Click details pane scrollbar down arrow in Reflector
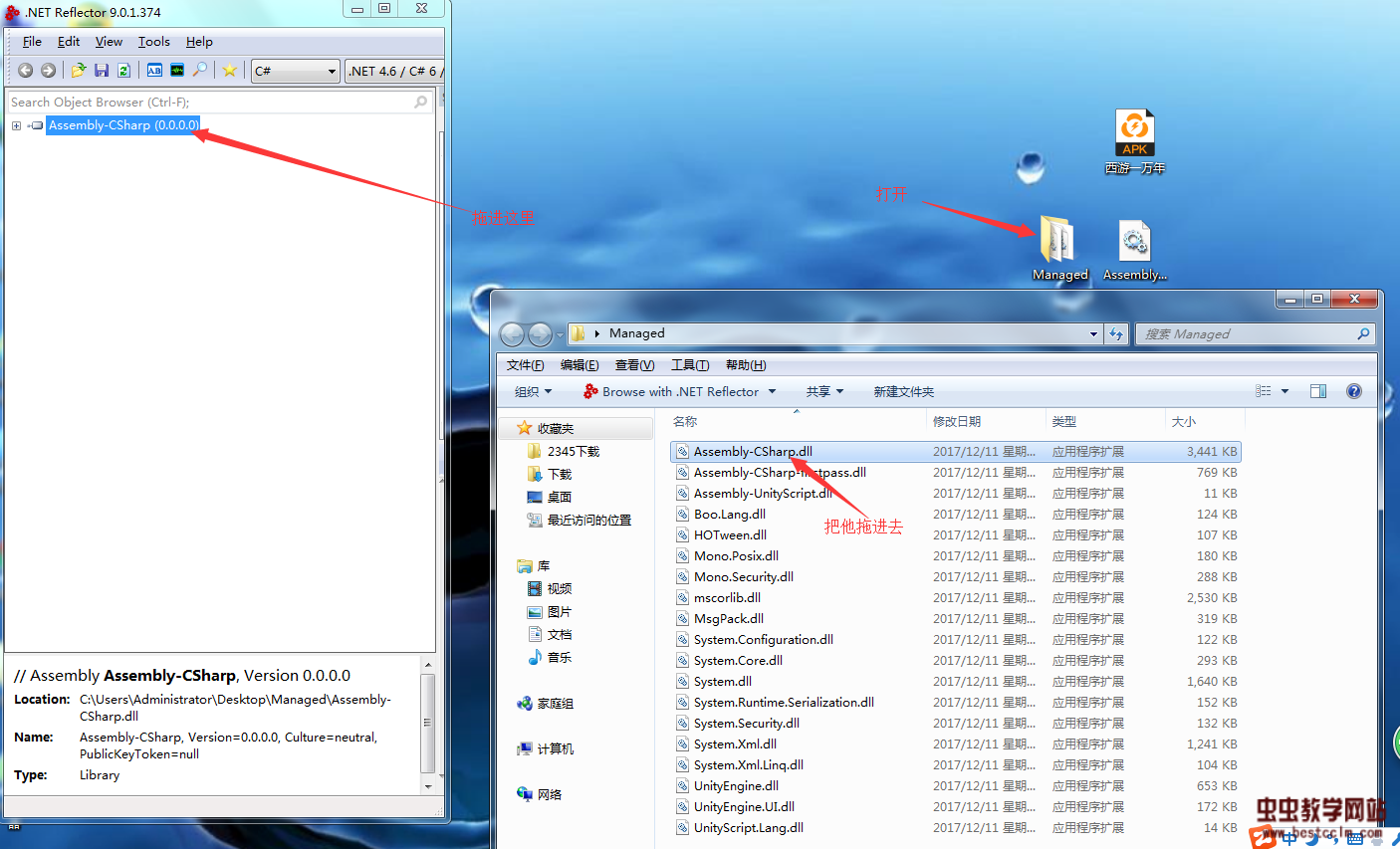This screenshot has width=1400, height=849. [428, 786]
